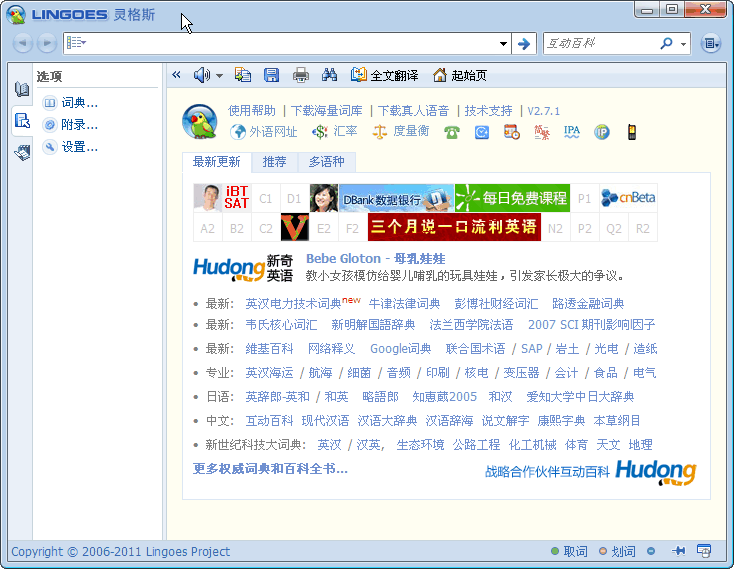The height and width of the screenshot is (569, 734).
Task: Click the simplified-traditional Chinese conversion icon
Action: pyautogui.click(x=542, y=132)
